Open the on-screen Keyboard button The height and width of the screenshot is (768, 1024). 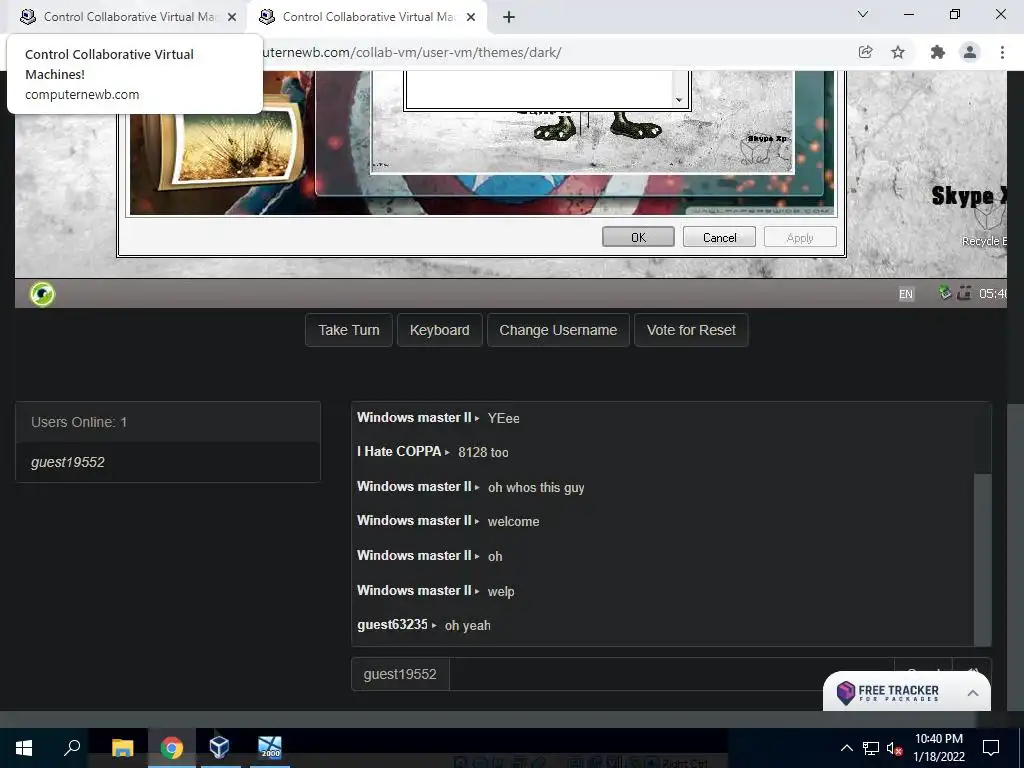pyautogui.click(x=440, y=330)
